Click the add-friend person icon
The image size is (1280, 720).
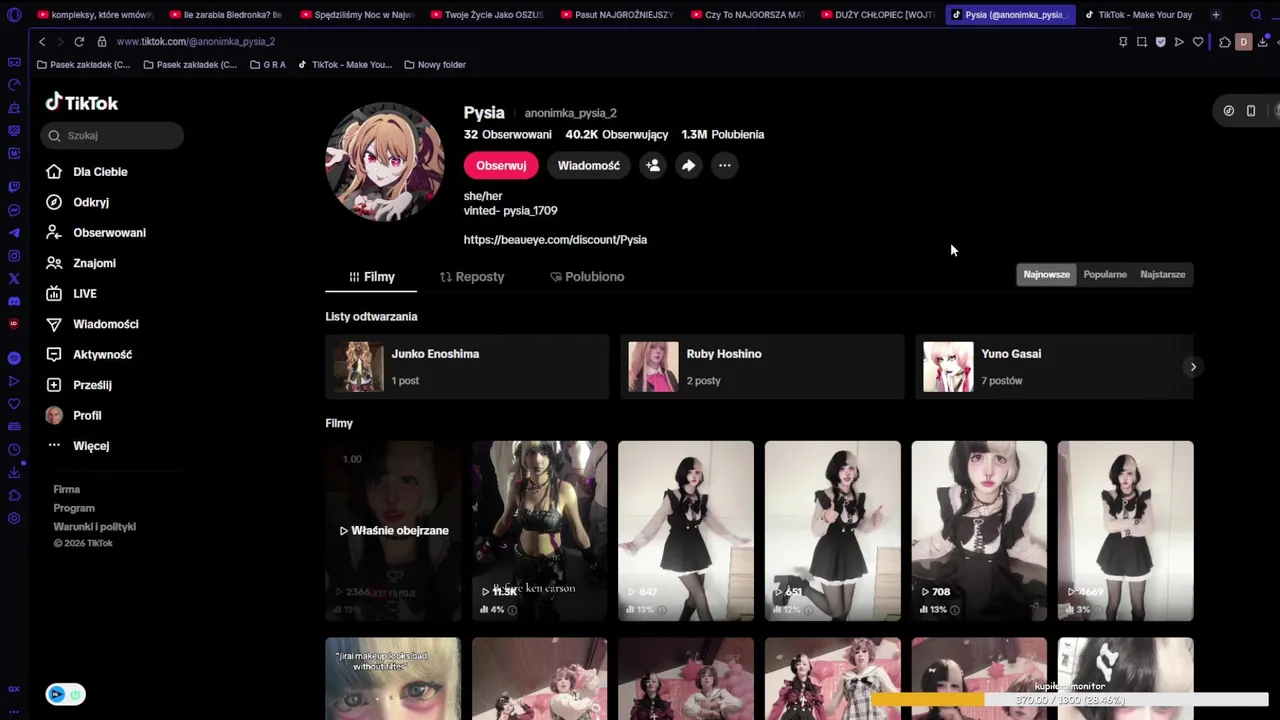pos(653,165)
